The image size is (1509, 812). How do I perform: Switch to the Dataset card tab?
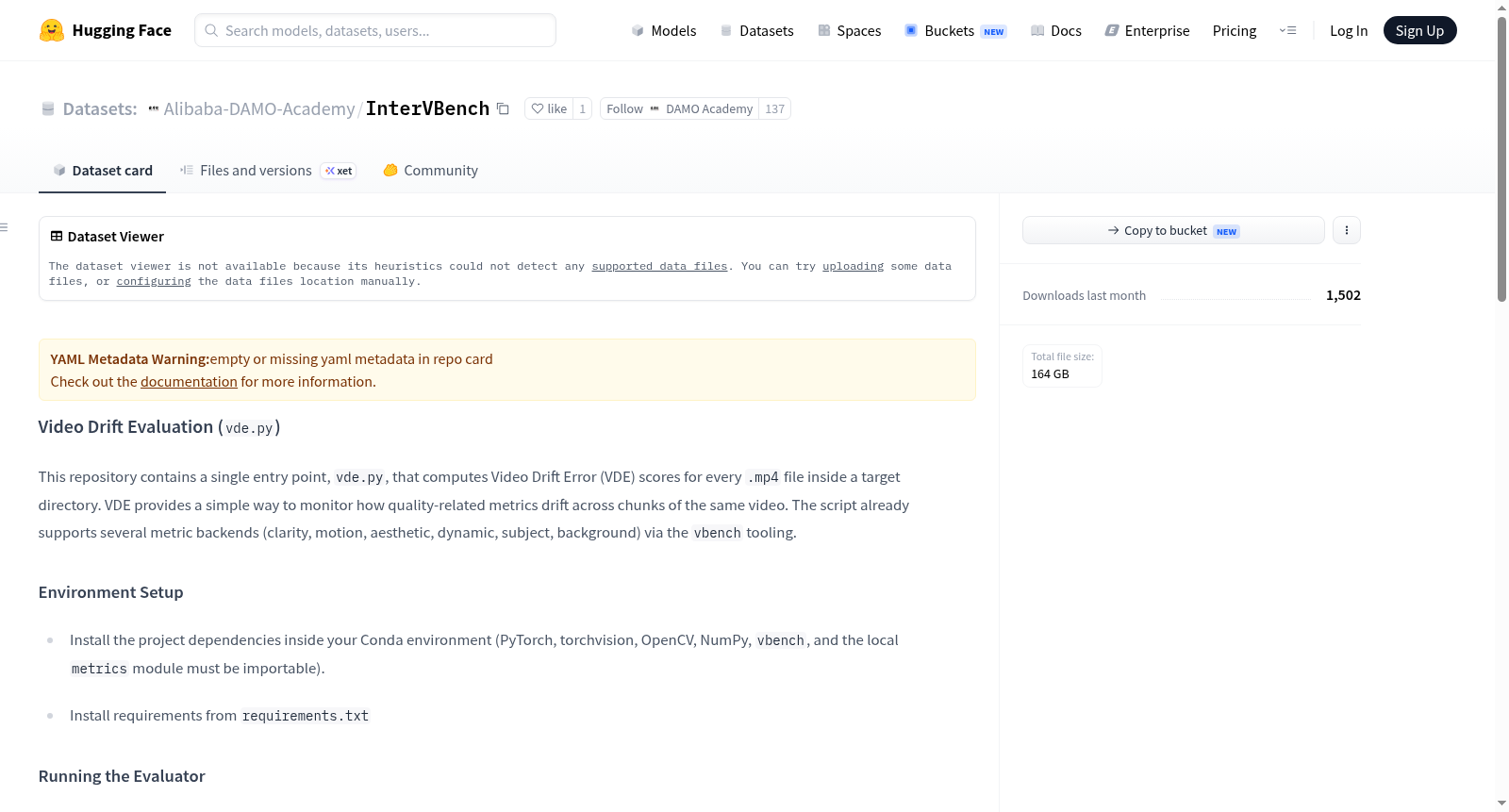[x=102, y=171]
